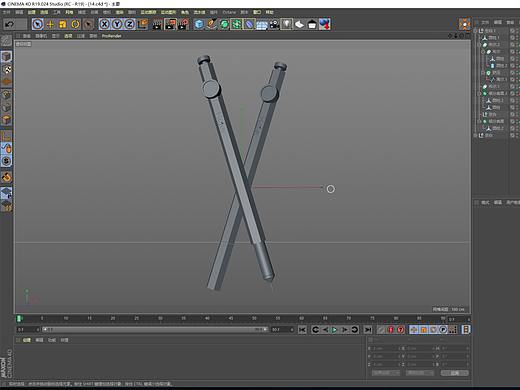520x390 pixels.
Task: Expand the top null object in object tree
Action: point(476,30)
